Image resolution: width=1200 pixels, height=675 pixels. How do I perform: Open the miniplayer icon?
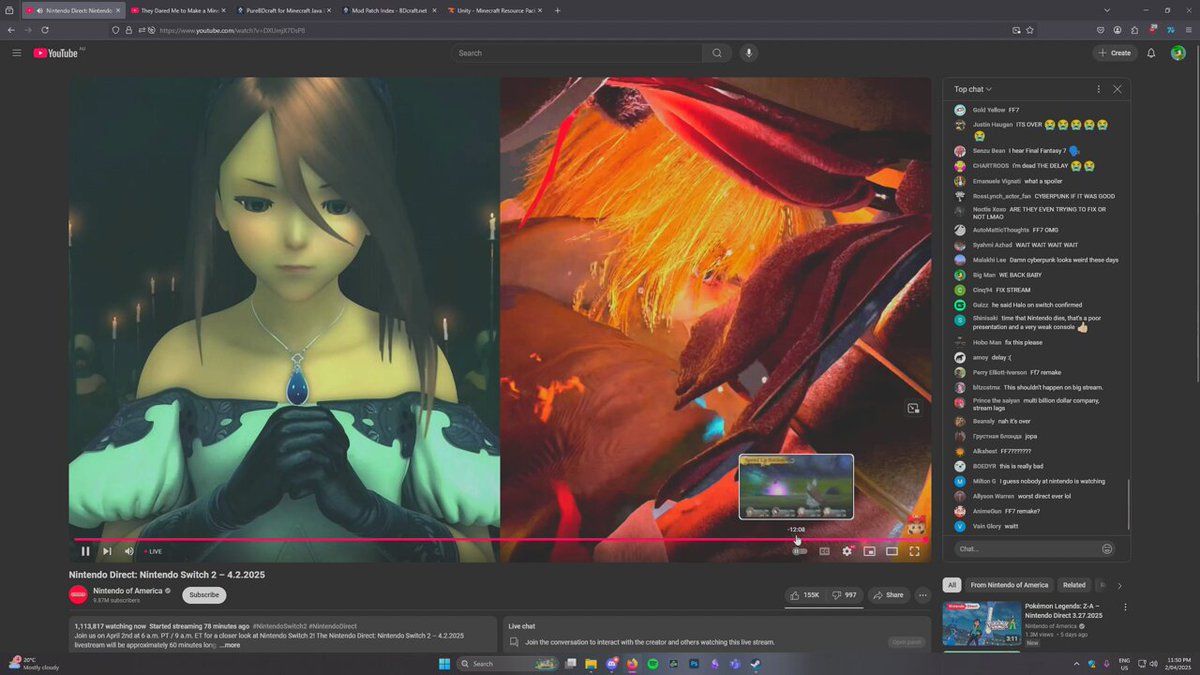click(869, 551)
